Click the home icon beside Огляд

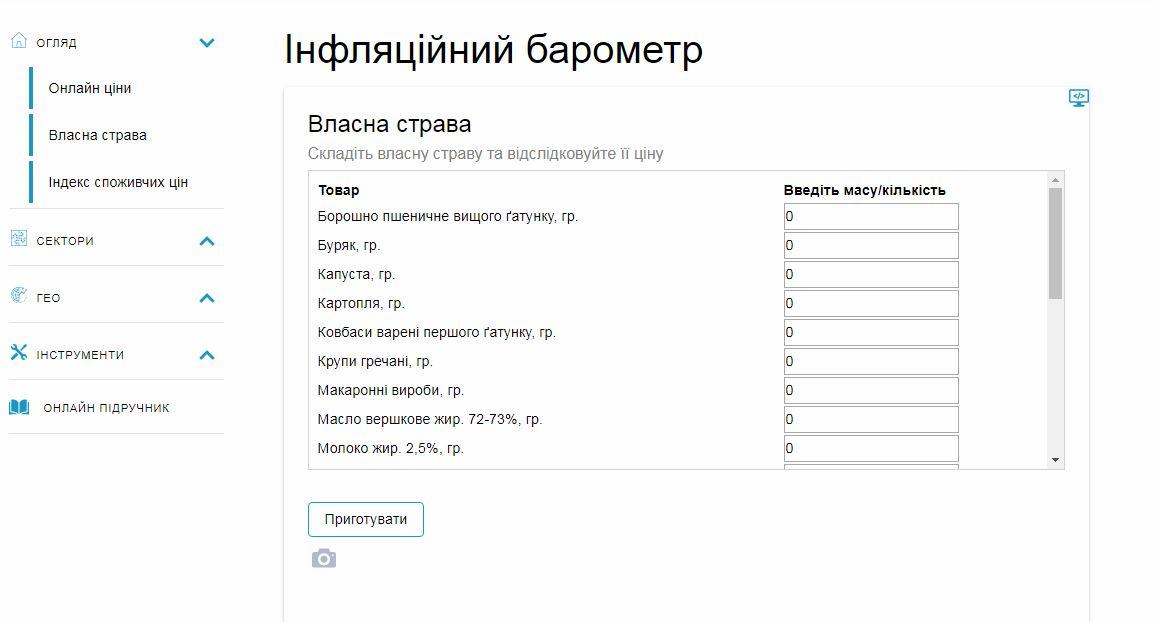[x=18, y=41]
